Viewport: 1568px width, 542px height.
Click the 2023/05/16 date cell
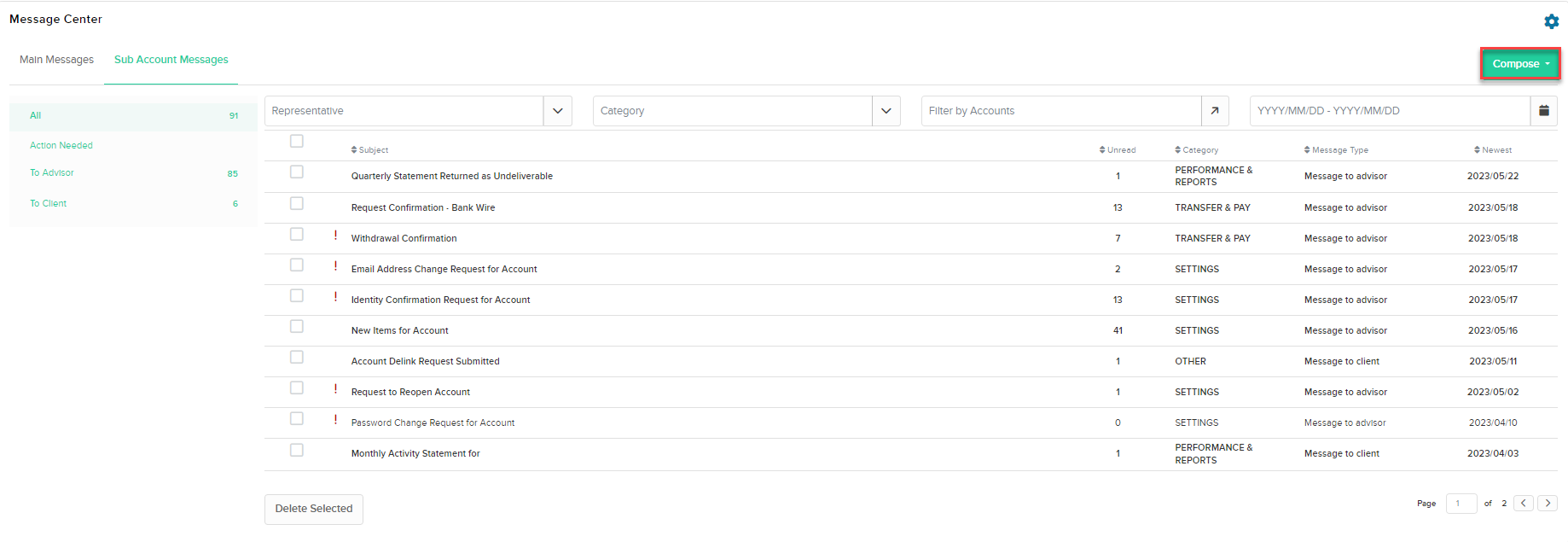(x=1493, y=331)
